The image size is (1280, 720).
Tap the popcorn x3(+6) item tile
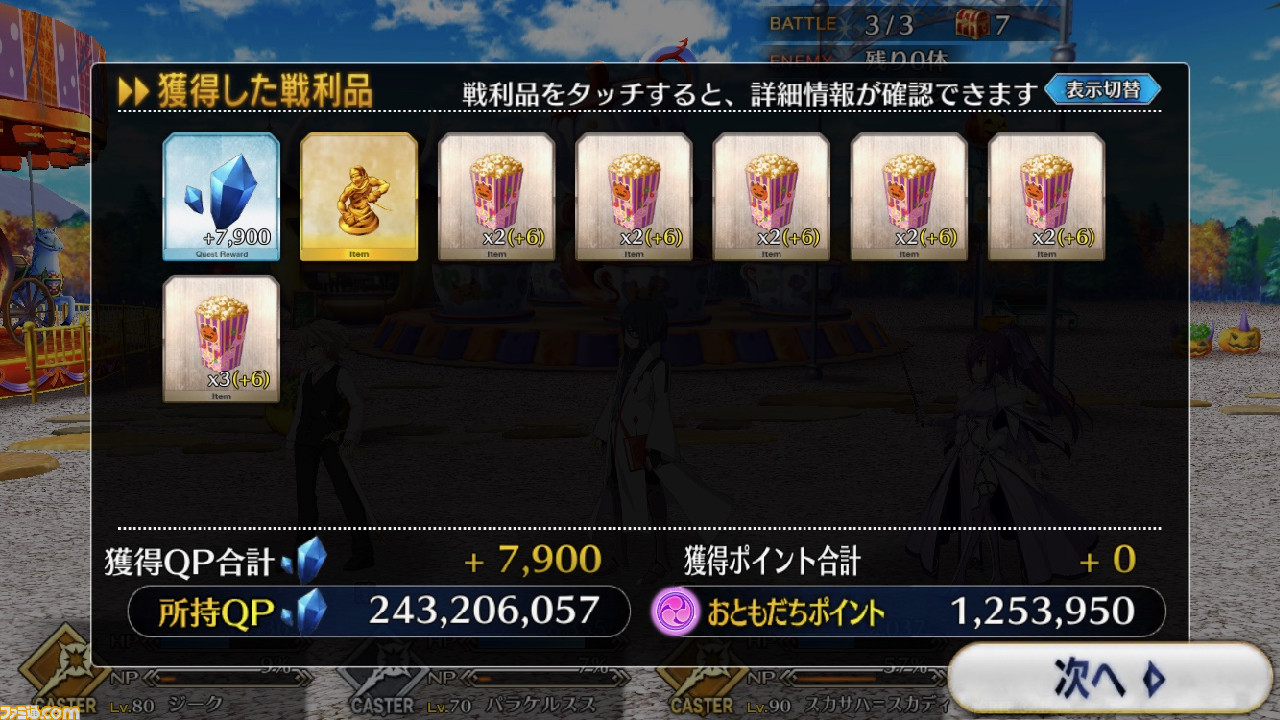coord(221,339)
